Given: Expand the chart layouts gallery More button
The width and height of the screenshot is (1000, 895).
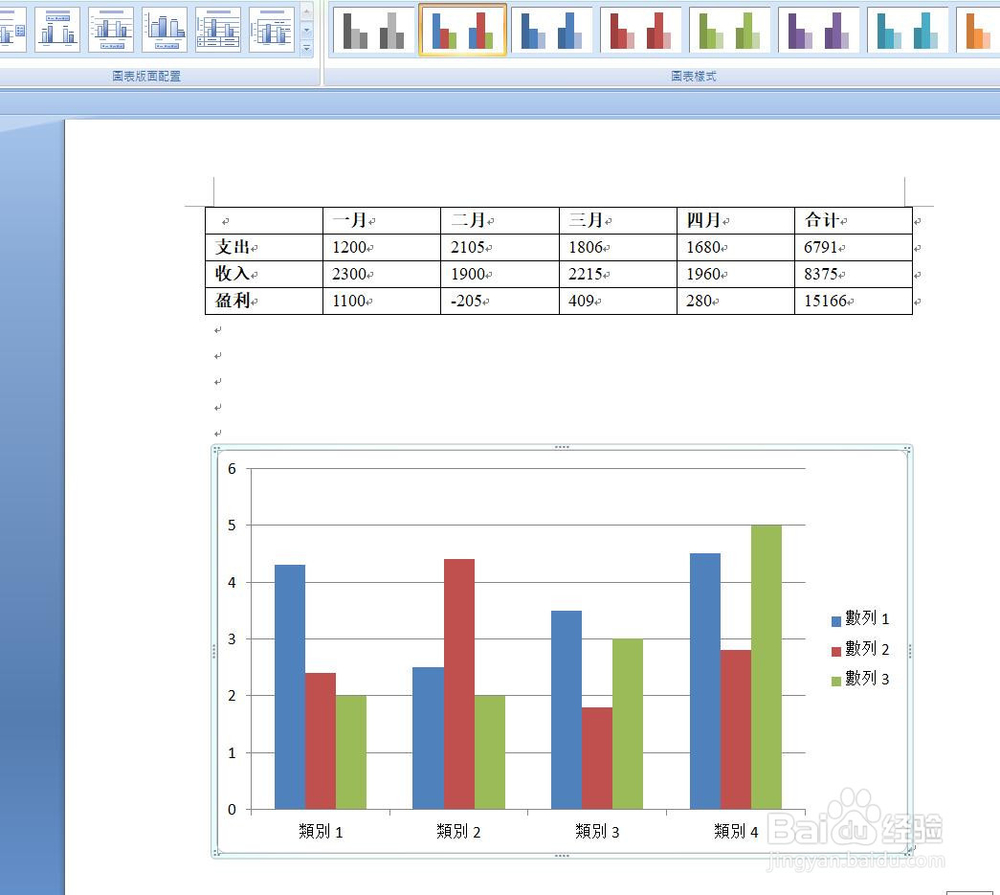Looking at the screenshot, I should pyautogui.click(x=306, y=48).
